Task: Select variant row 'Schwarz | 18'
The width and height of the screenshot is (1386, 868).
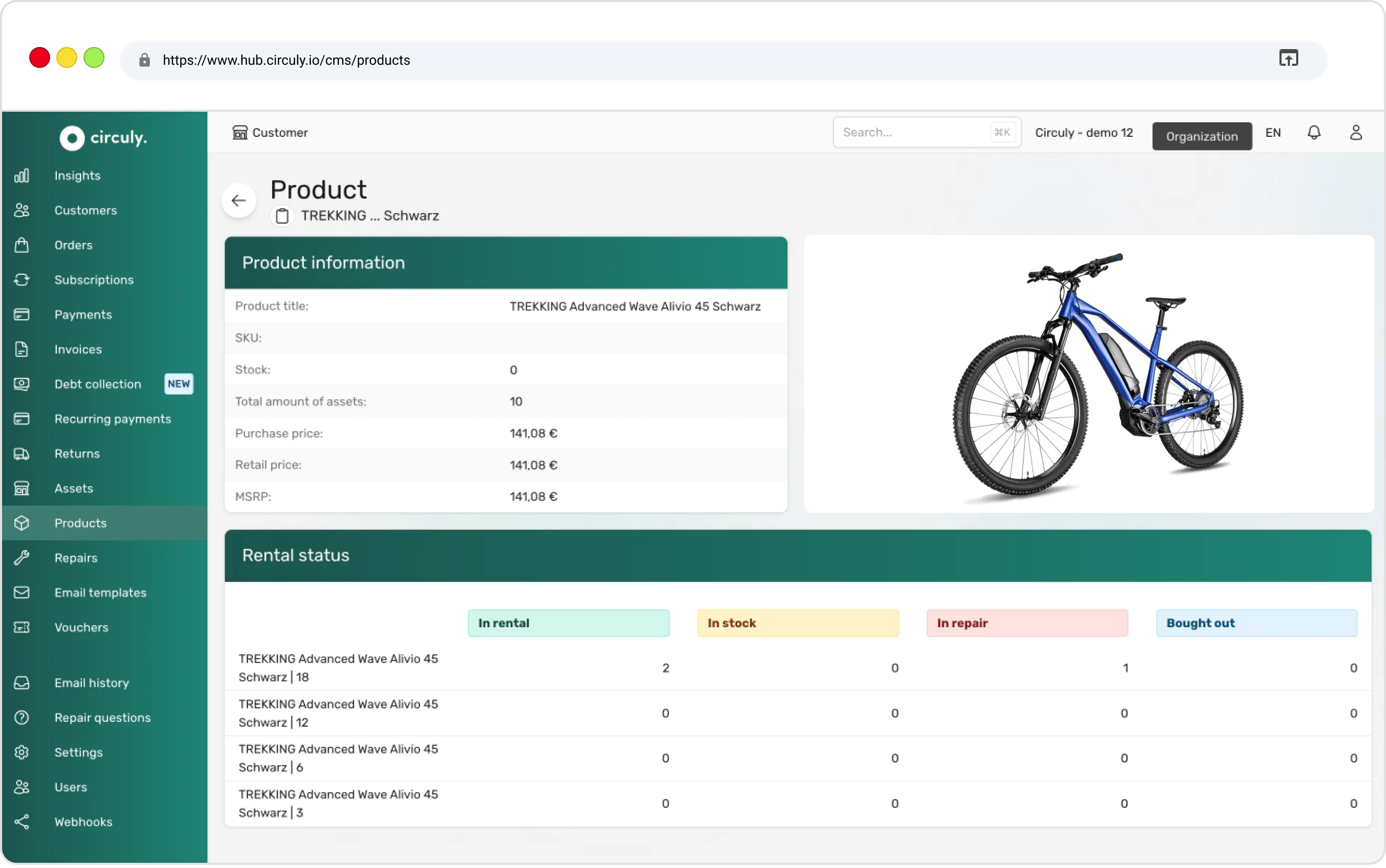Action: (798, 668)
